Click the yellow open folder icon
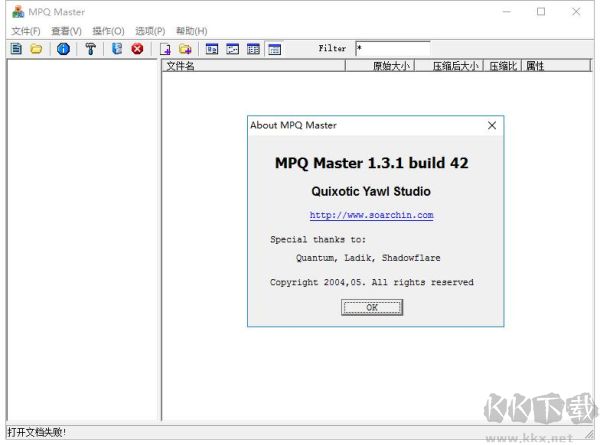The width and height of the screenshot is (600, 445). point(36,49)
